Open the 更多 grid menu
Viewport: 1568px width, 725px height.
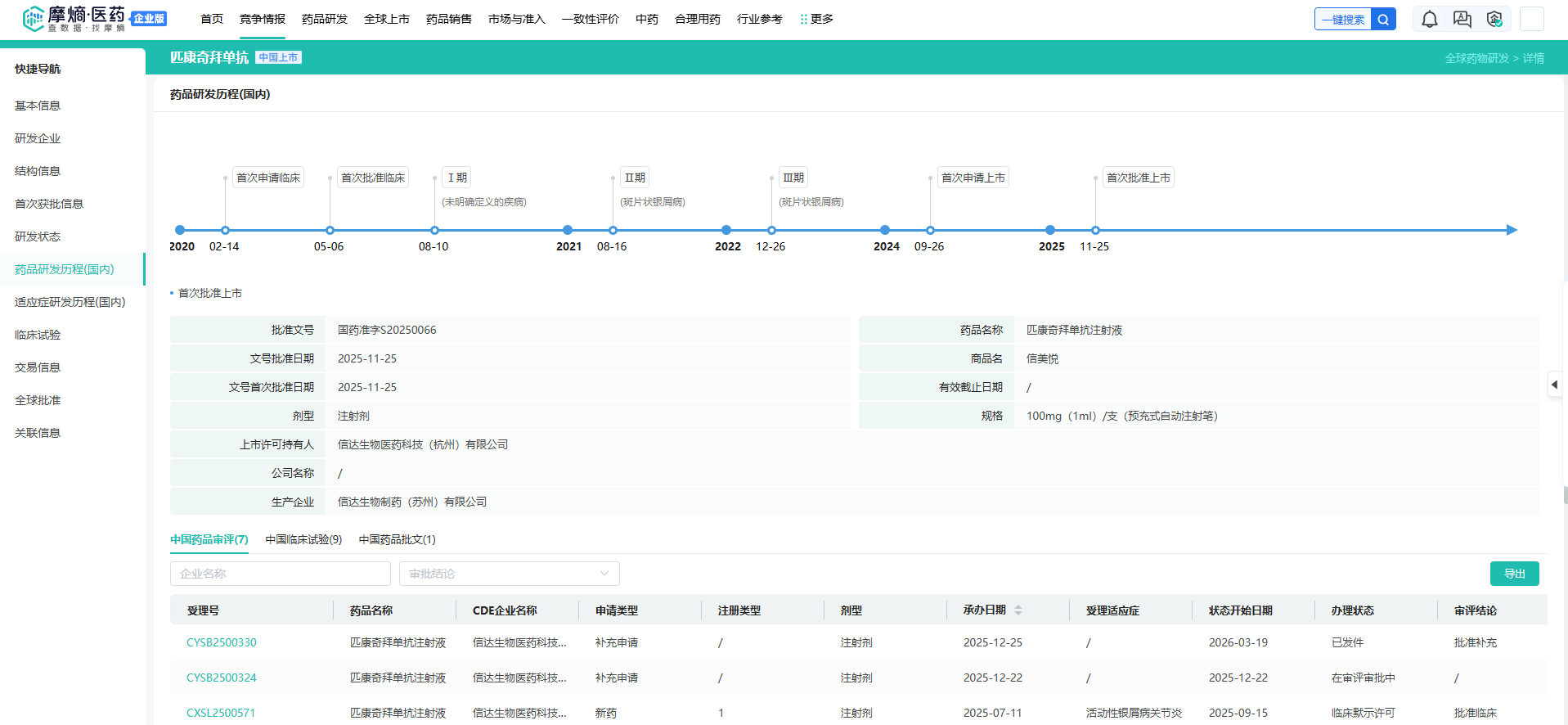click(x=816, y=19)
